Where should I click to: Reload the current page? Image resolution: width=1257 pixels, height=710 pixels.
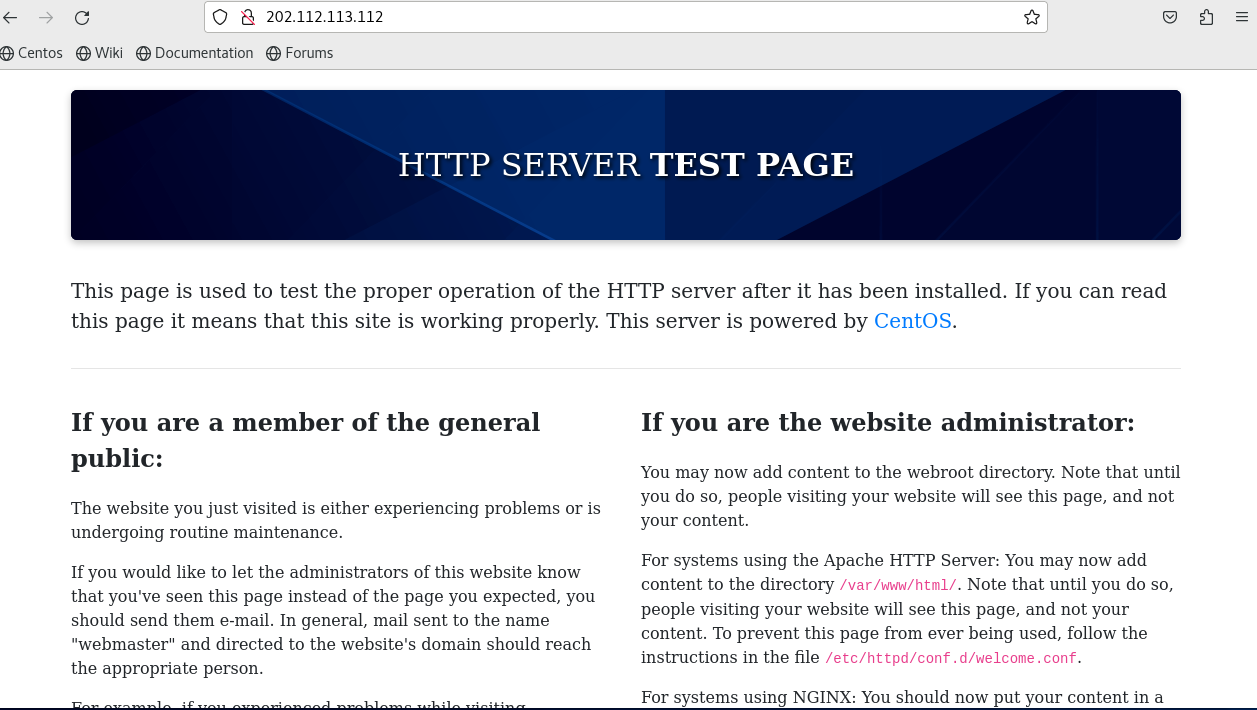pos(82,17)
